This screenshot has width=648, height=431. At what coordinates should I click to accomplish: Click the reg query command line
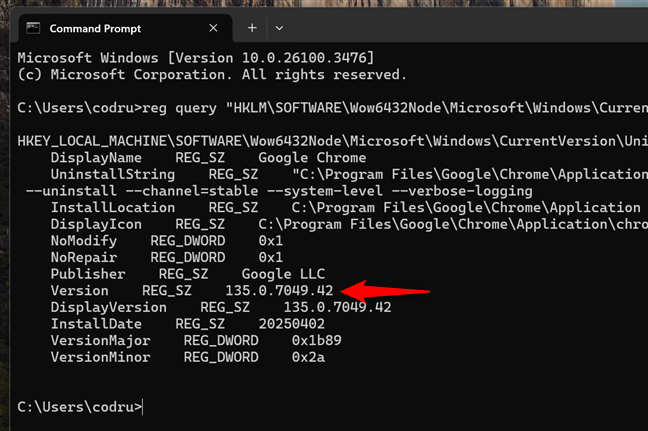pos(333,108)
